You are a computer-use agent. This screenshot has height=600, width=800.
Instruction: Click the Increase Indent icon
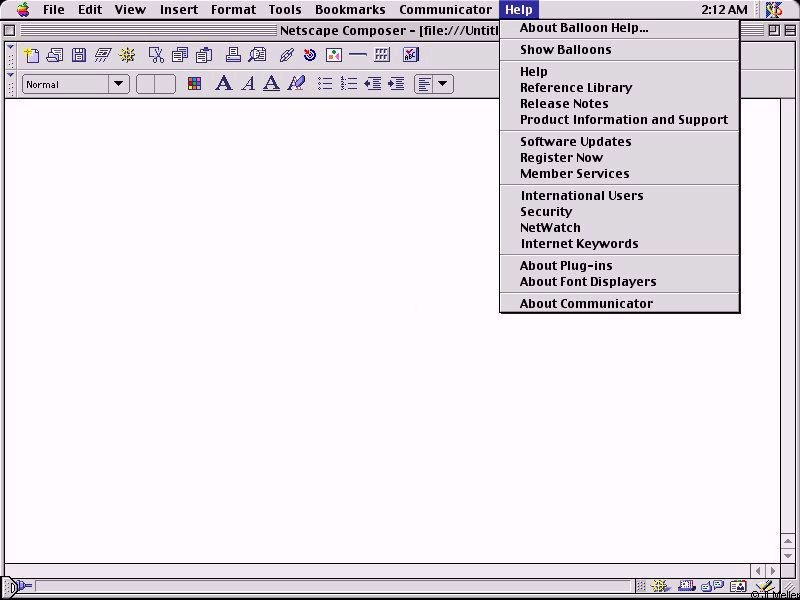[396, 84]
